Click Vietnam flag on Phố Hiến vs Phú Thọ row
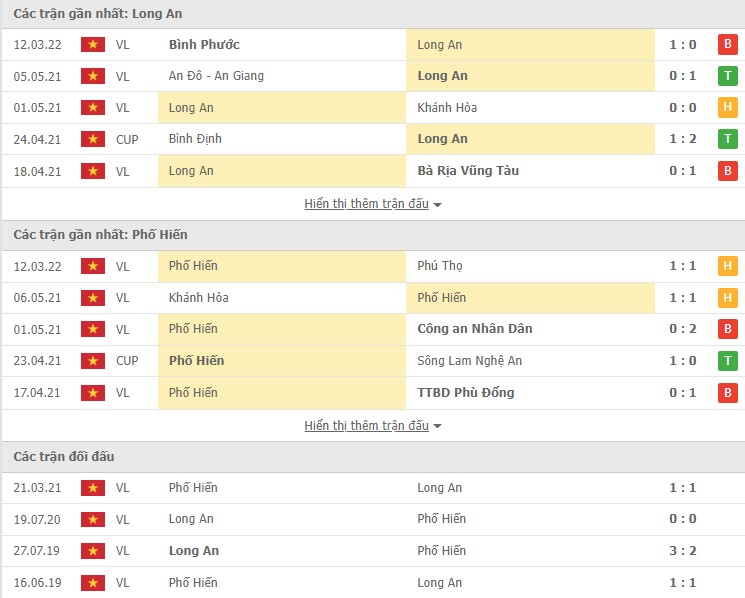The width and height of the screenshot is (745, 598). (x=93, y=266)
